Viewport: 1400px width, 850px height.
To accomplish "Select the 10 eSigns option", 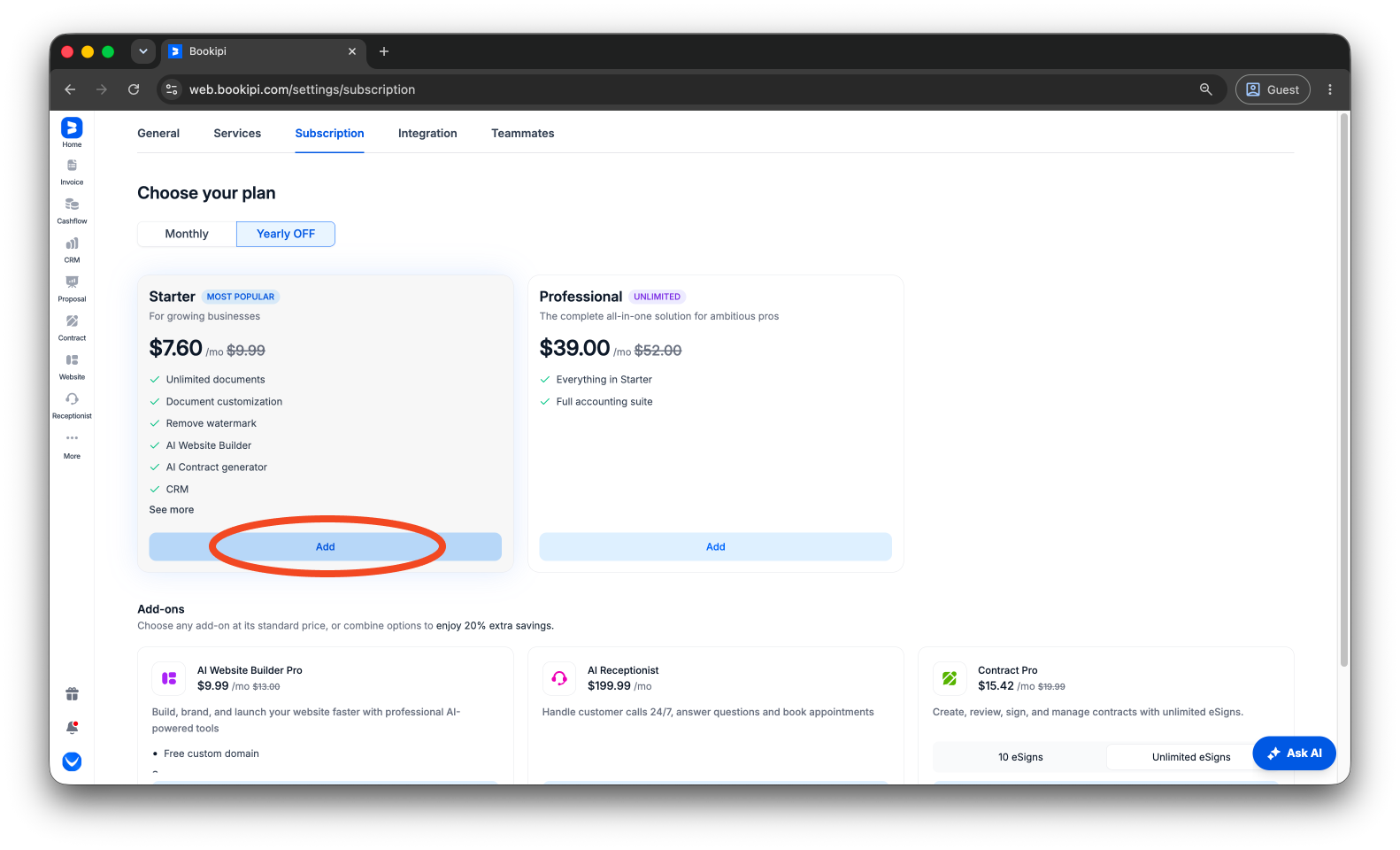I will pos(1020,757).
